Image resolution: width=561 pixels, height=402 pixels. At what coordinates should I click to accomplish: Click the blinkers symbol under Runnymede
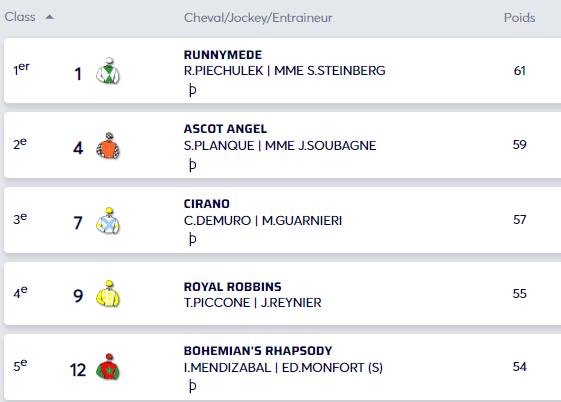click(x=192, y=90)
